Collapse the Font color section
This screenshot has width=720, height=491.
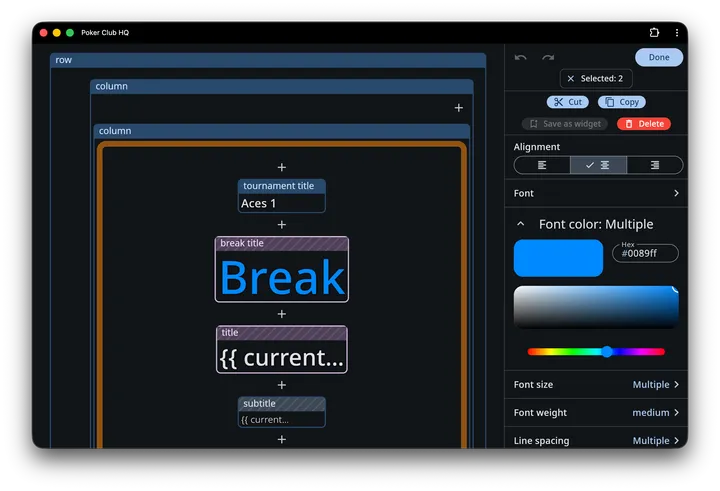coord(520,224)
